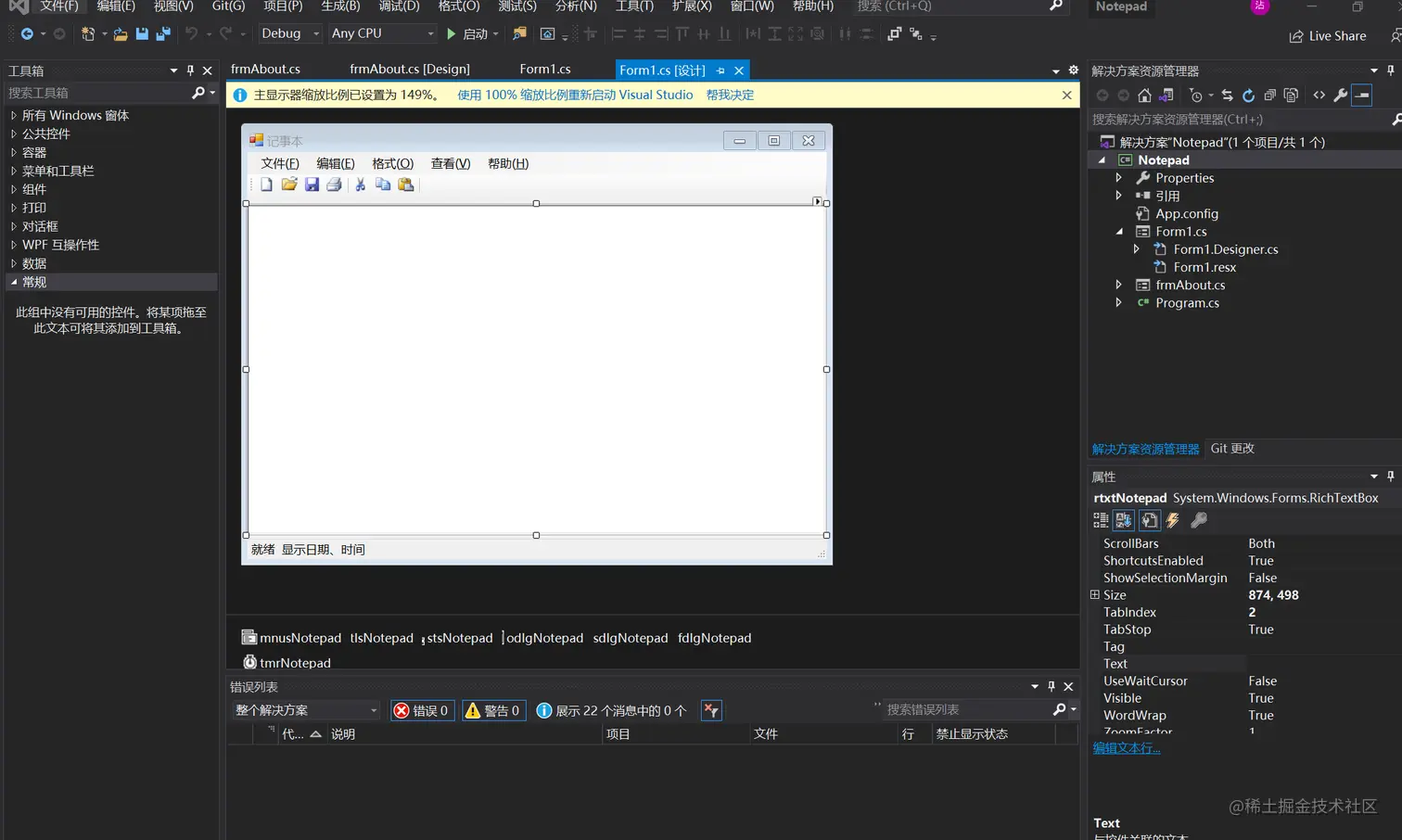Screen dimensions: 1402x840
Task: Click the property pages wrench icon in Properties panel
Action: [1199, 521]
